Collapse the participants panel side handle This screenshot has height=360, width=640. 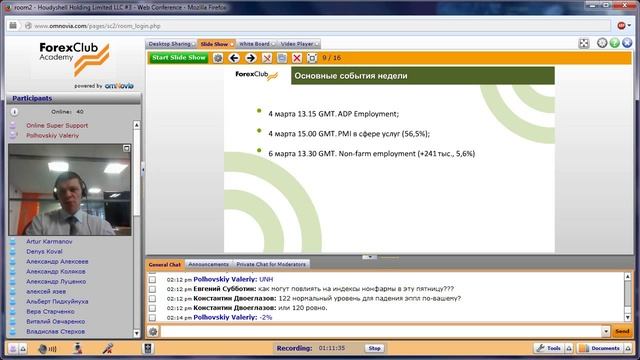(x=143, y=169)
